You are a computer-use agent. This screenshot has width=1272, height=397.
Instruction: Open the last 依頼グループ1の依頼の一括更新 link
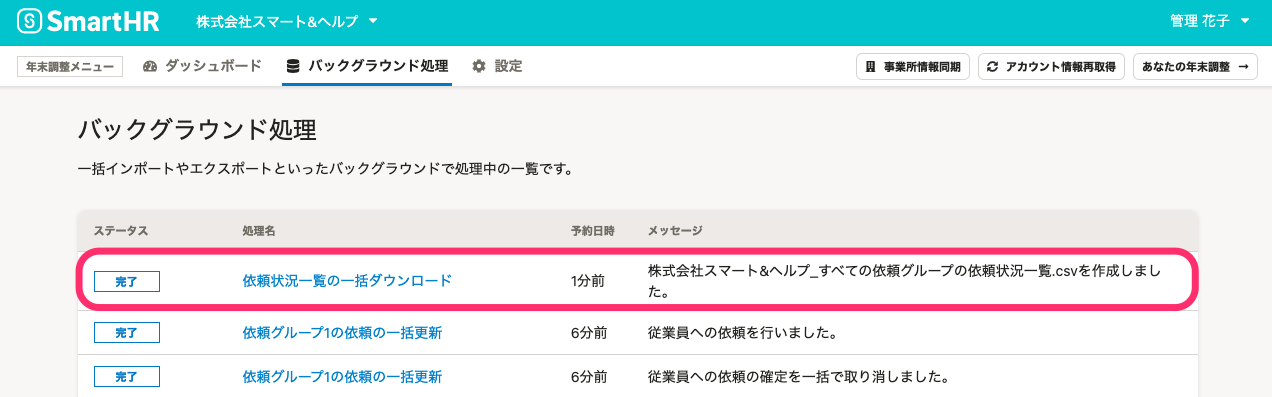(x=342, y=377)
